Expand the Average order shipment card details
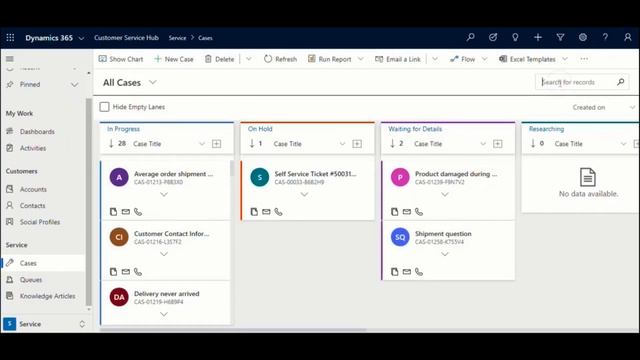This screenshot has width=640, height=360. (x=164, y=195)
